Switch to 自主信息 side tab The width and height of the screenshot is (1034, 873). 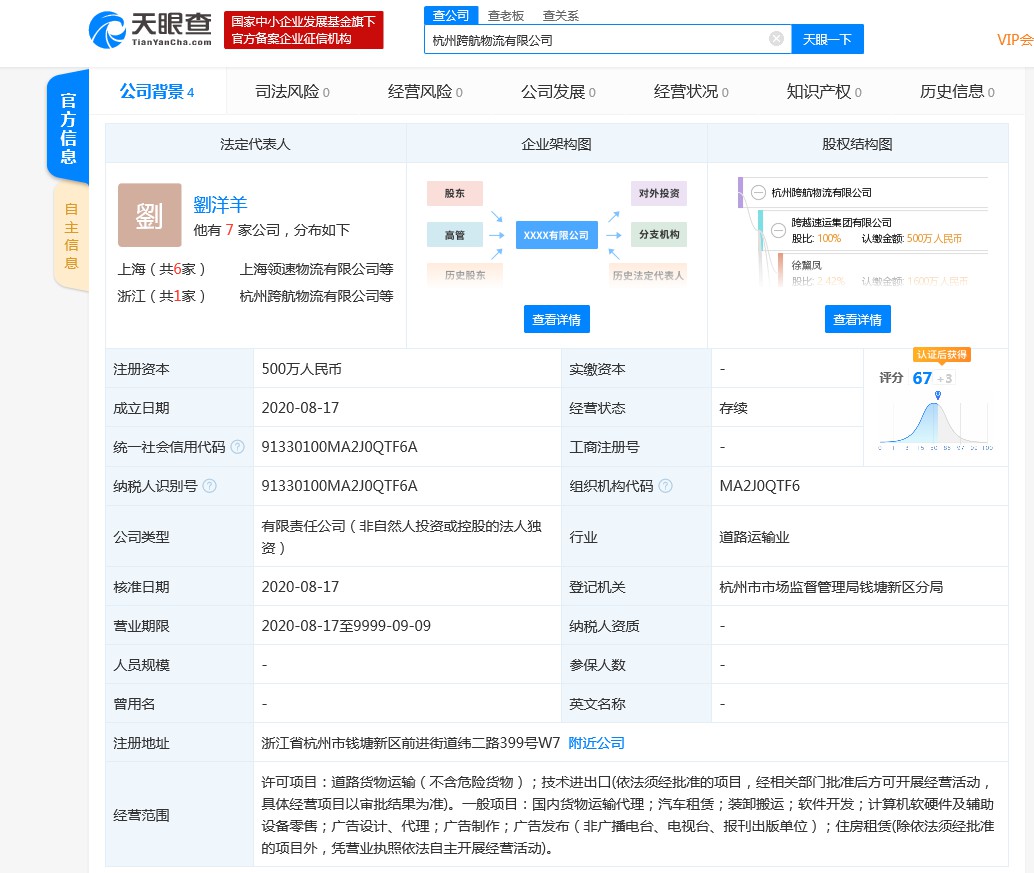click(71, 236)
